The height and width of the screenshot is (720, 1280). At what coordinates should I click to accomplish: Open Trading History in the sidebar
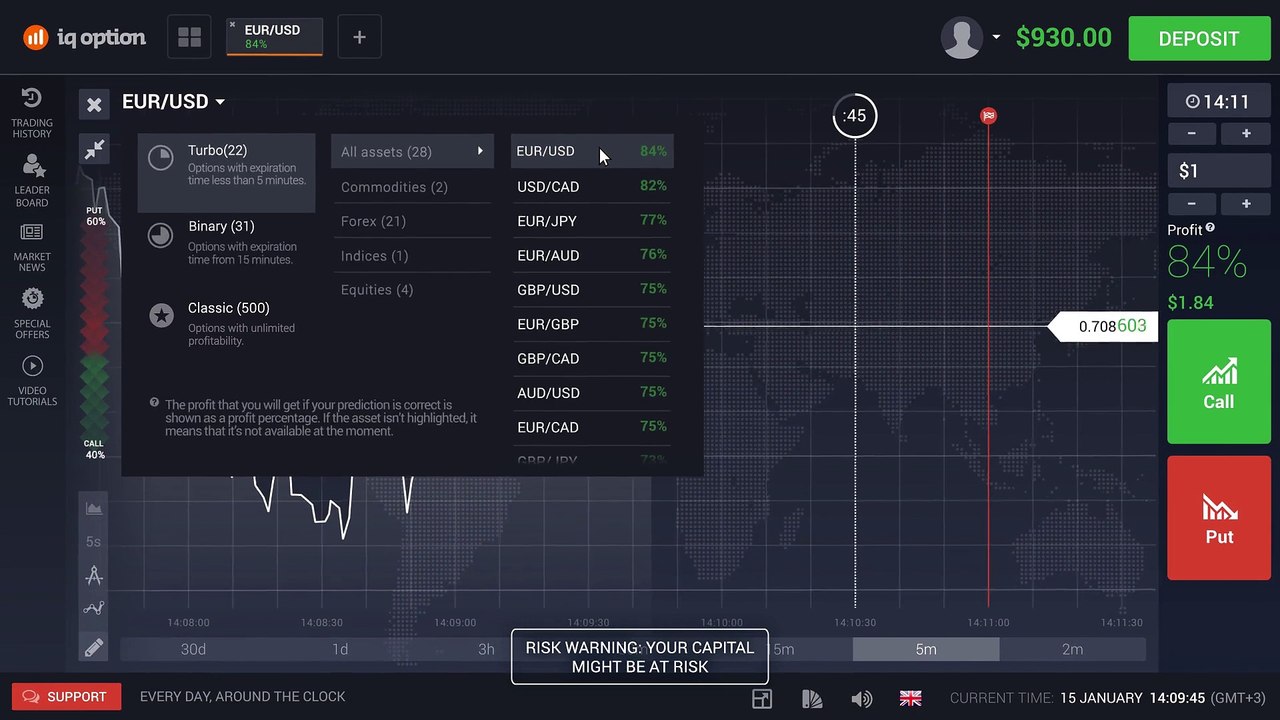point(32,113)
